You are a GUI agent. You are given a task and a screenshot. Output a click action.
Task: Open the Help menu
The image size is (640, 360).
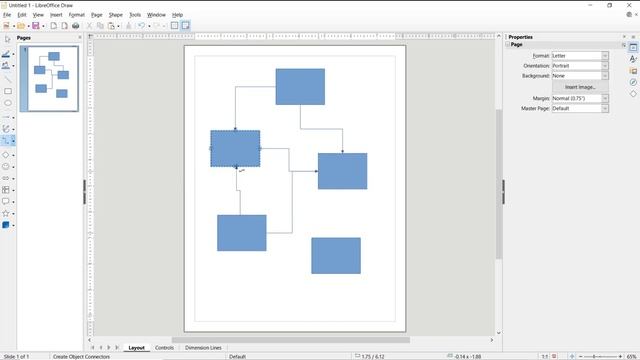click(x=177, y=15)
